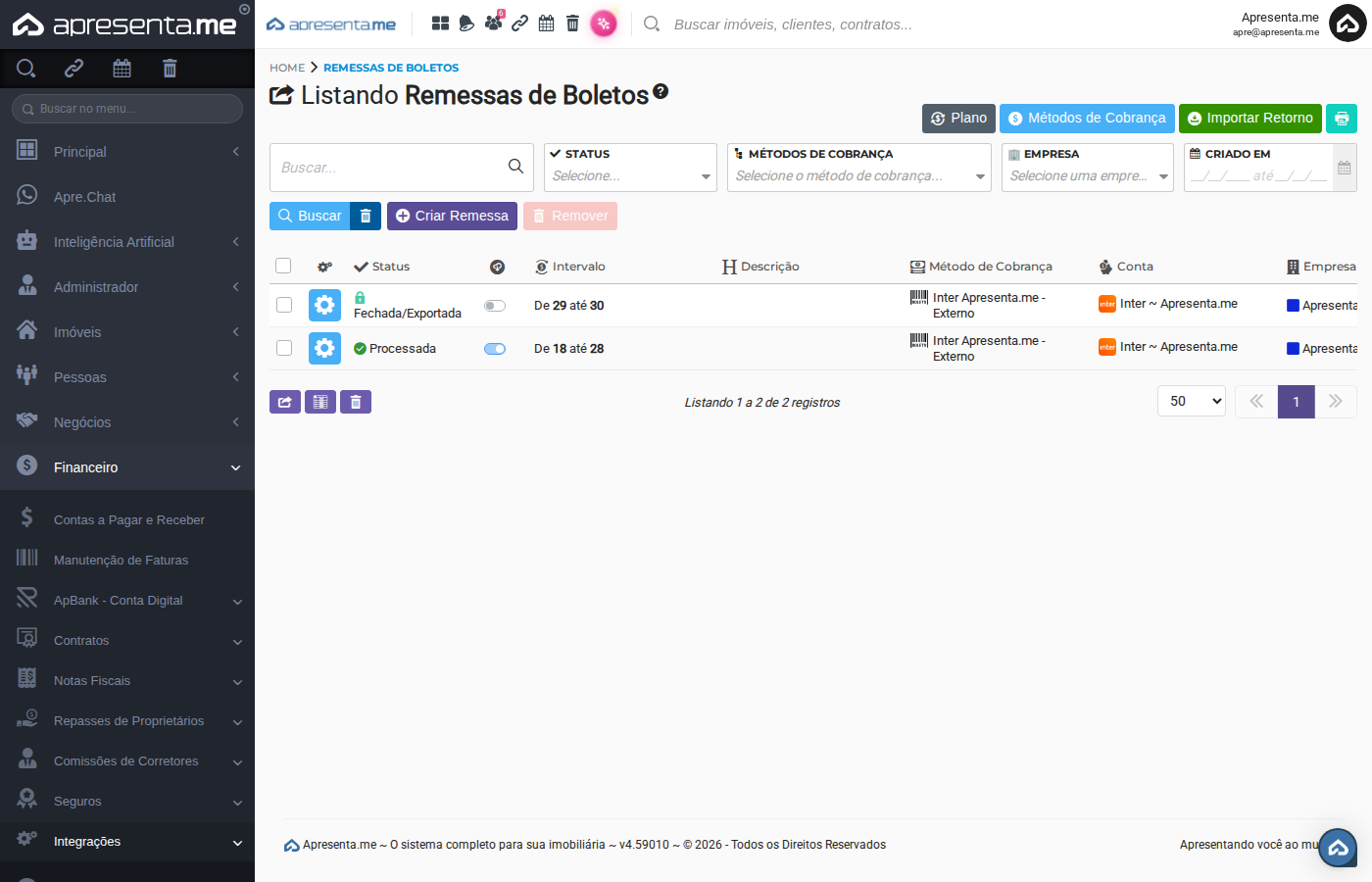Open the sidebar calendar icon
1372x882 pixels.
pos(122,68)
